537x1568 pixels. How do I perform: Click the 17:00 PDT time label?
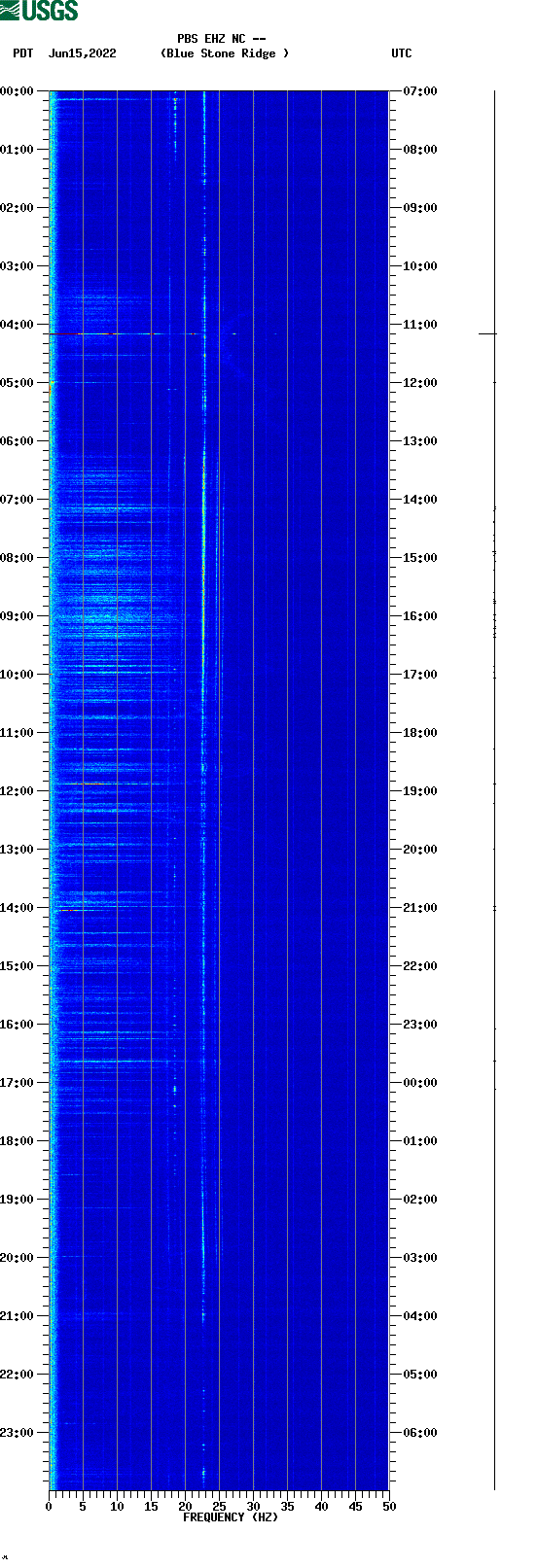click(17, 1083)
